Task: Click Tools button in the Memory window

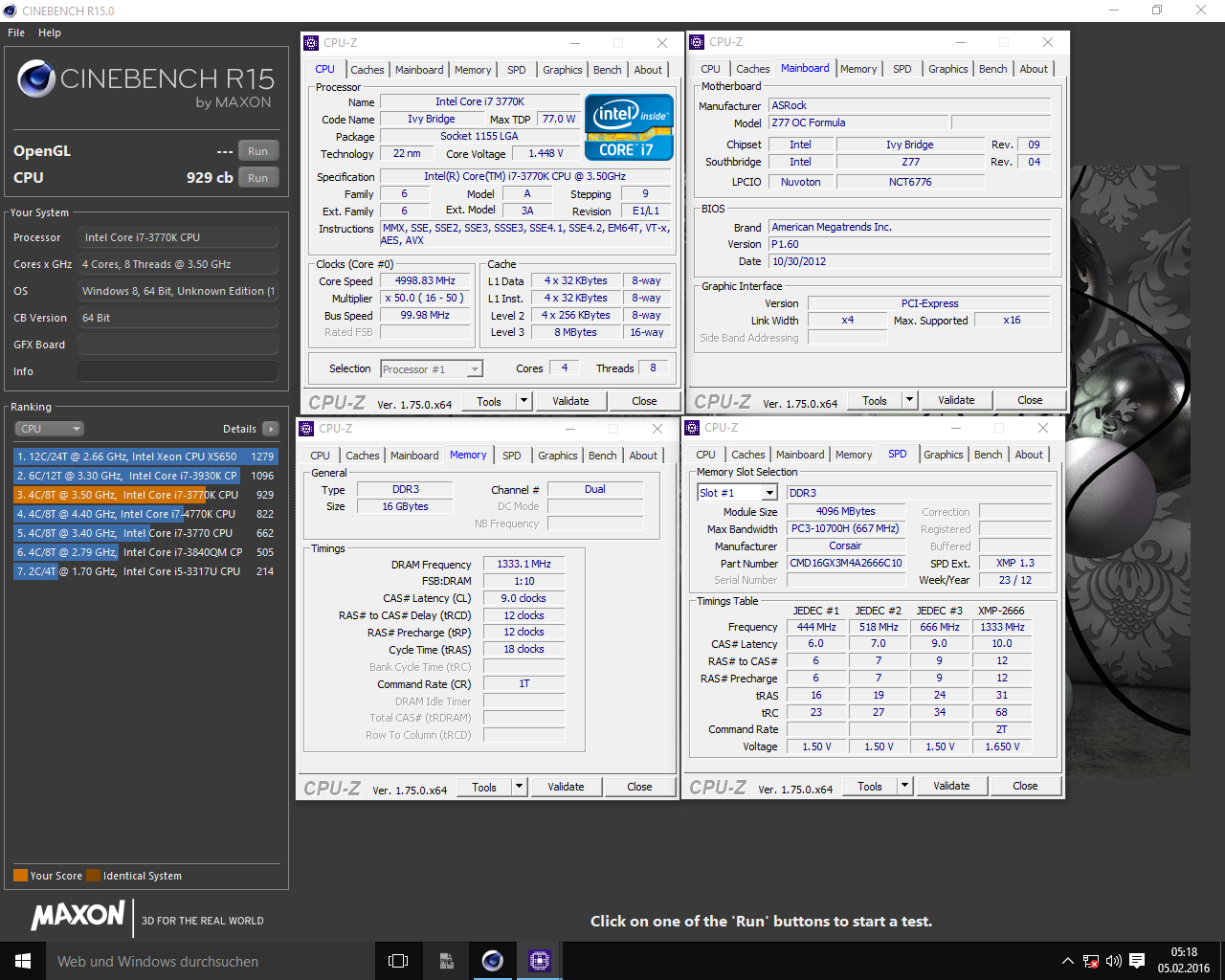Action: click(484, 787)
